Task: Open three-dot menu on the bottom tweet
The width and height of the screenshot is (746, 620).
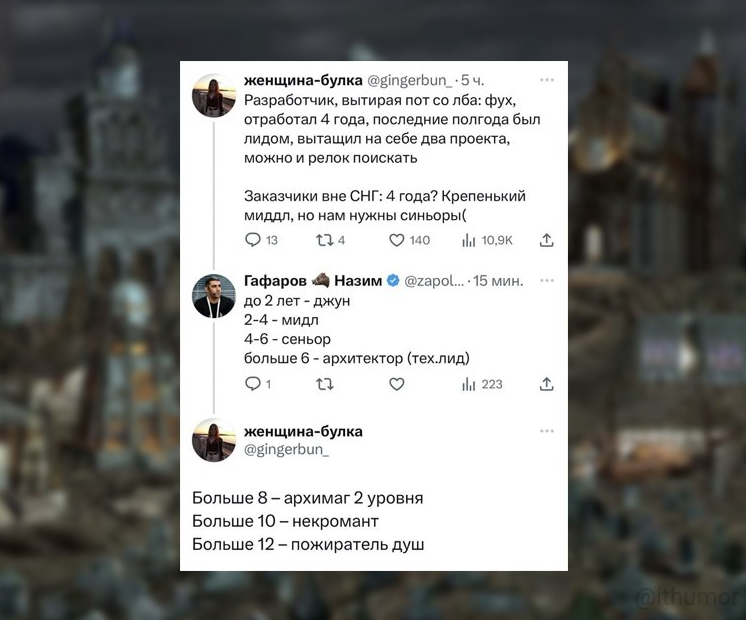Action: (x=547, y=431)
